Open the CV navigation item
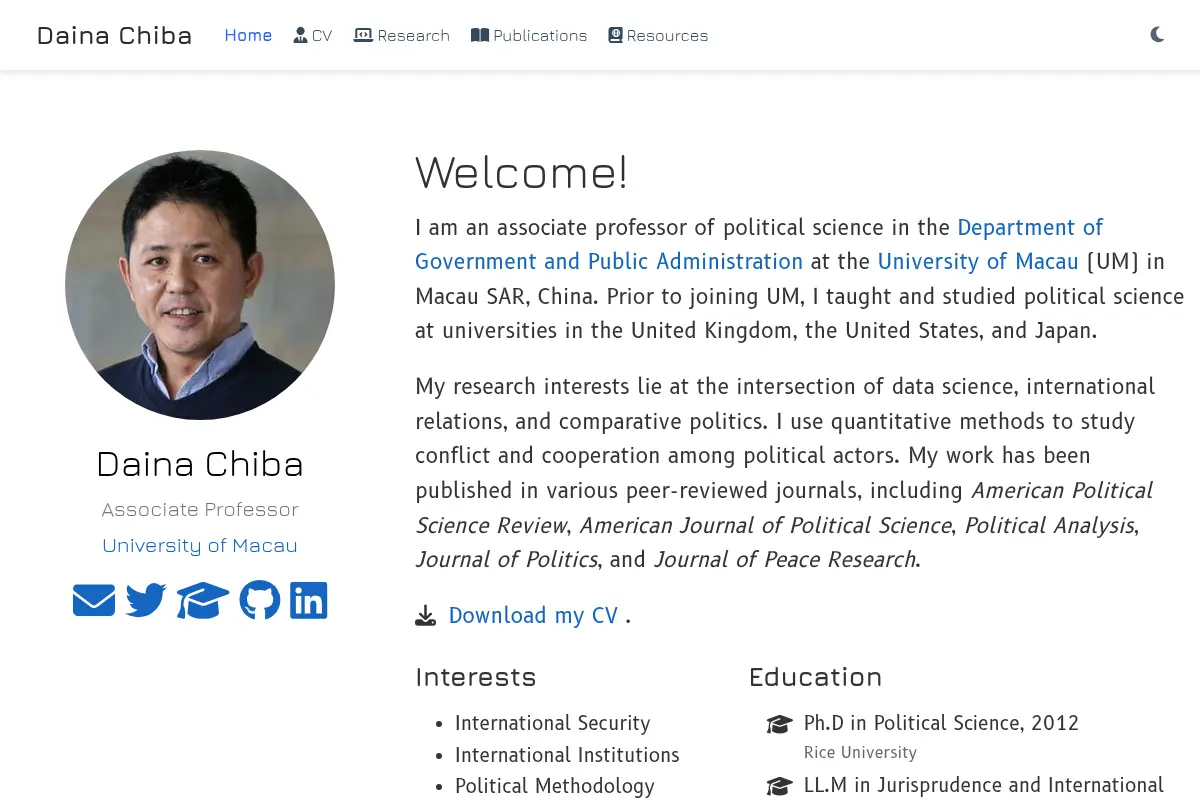 313,35
